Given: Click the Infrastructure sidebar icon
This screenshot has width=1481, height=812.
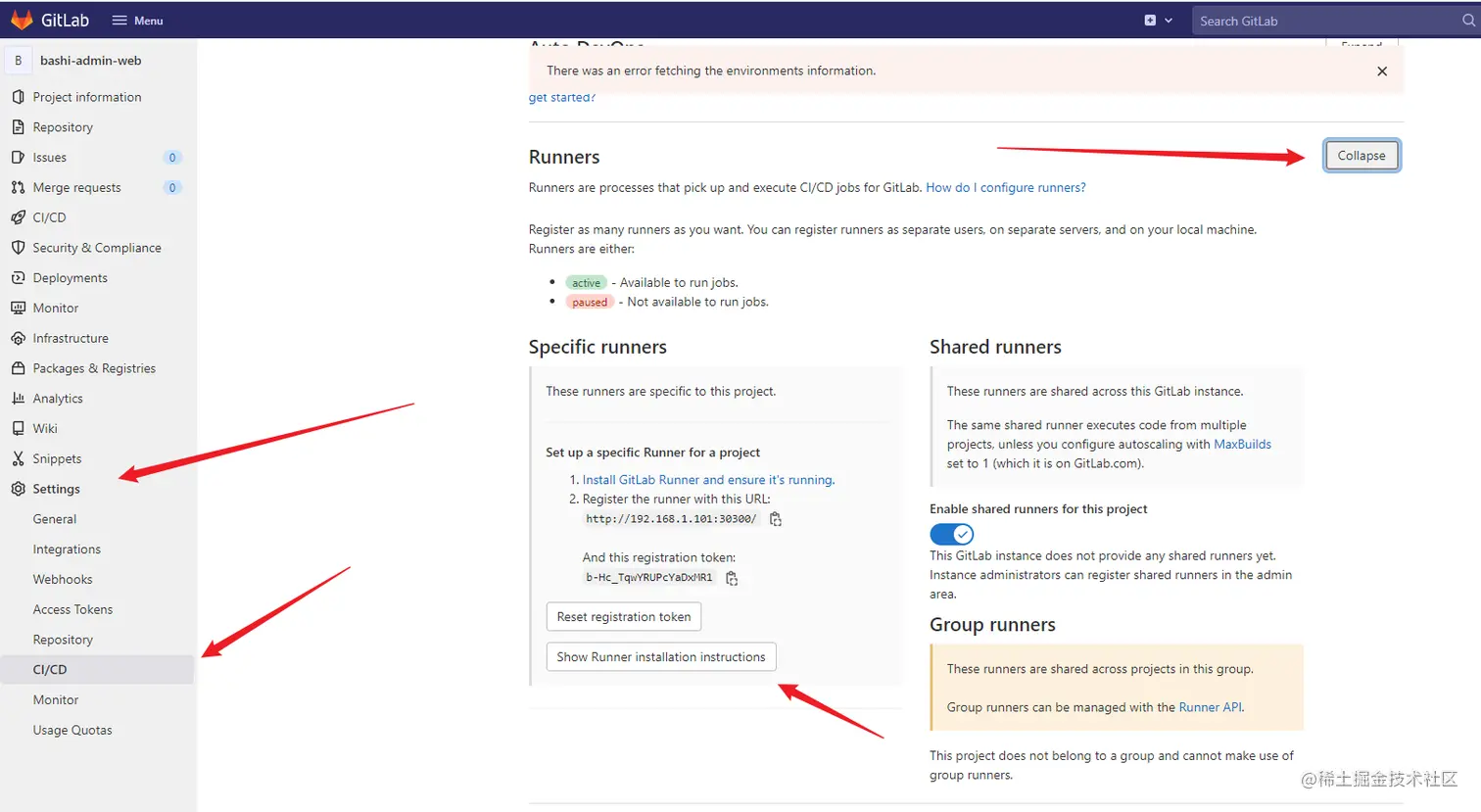Looking at the screenshot, I should click(x=18, y=338).
